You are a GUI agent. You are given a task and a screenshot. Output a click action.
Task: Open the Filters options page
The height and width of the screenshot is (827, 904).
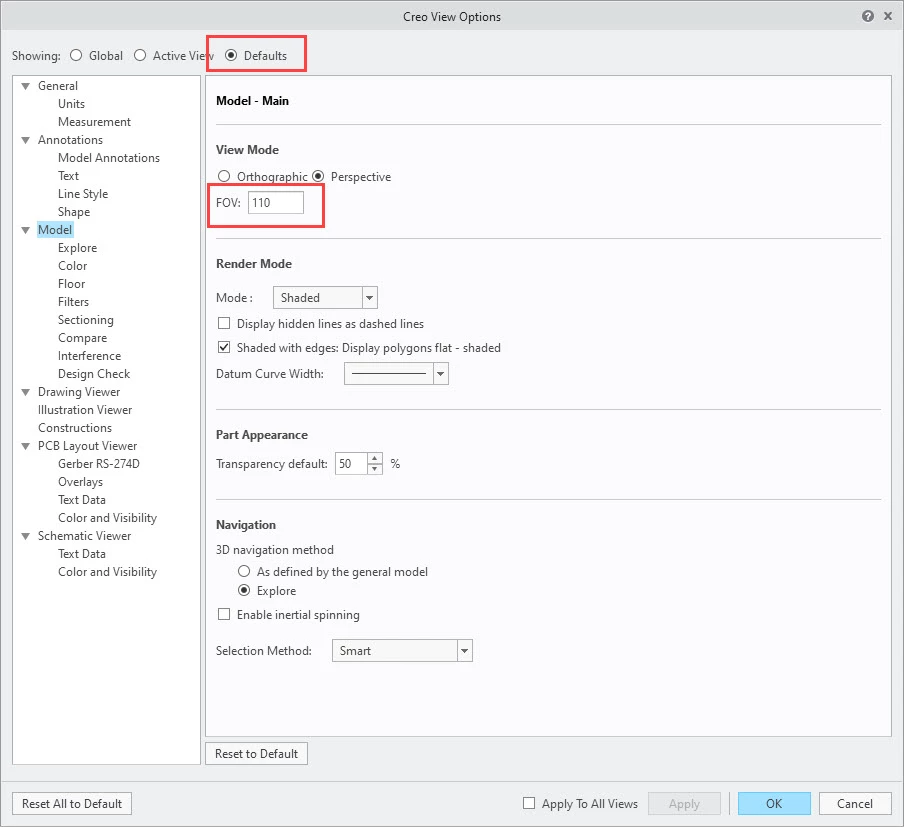click(73, 302)
